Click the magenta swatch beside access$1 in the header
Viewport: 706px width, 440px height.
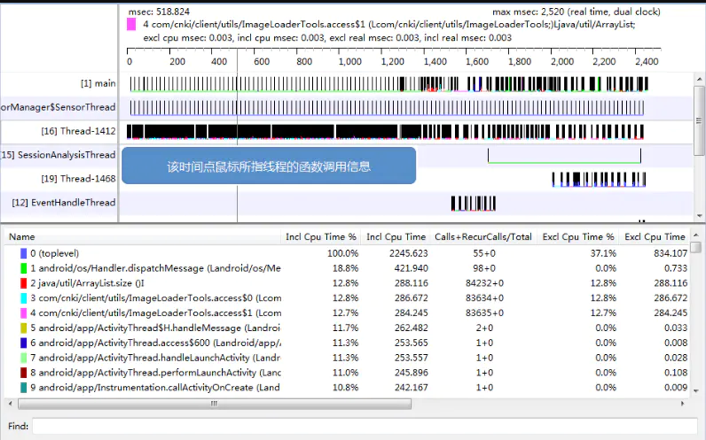[131, 24]
